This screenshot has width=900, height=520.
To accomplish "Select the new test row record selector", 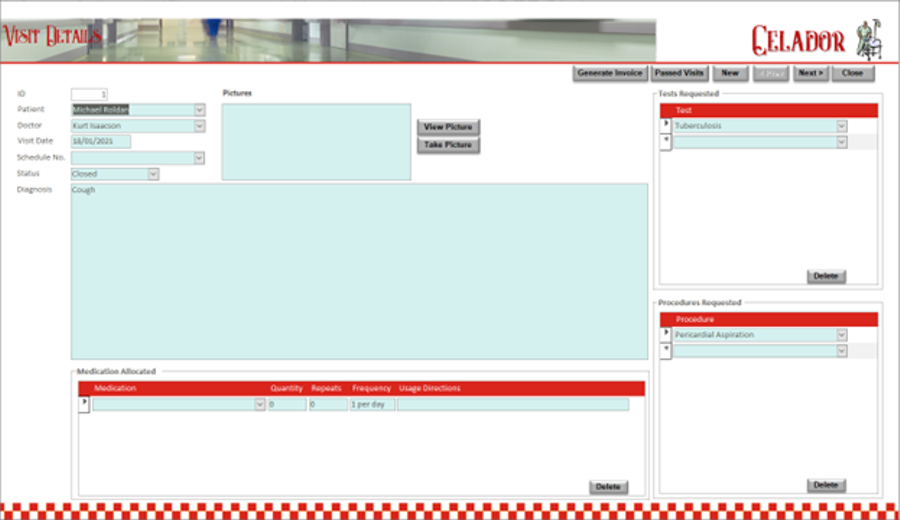I will 666,142.
